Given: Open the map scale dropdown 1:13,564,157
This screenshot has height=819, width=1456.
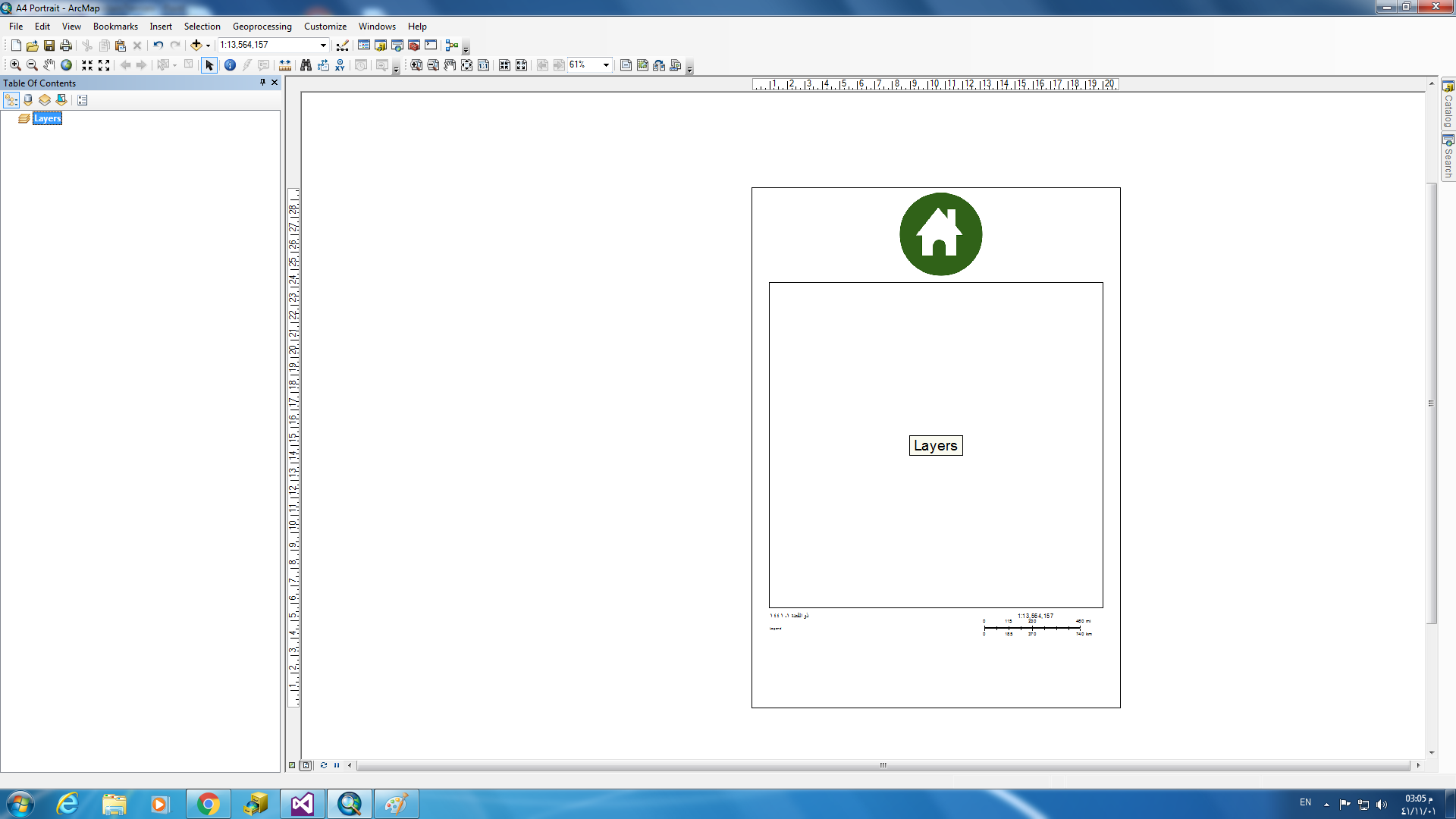Looking at the screenshot, I should (x=323, y=45).
